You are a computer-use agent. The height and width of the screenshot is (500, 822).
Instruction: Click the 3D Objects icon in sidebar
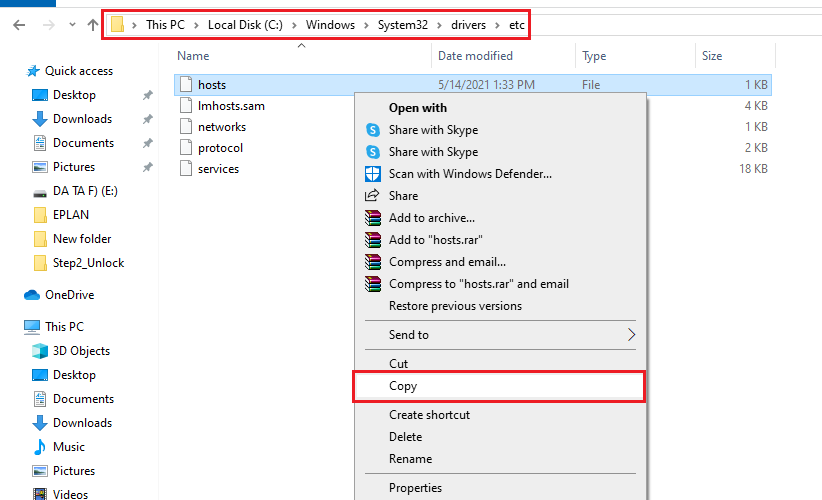(x=40, y=351)
